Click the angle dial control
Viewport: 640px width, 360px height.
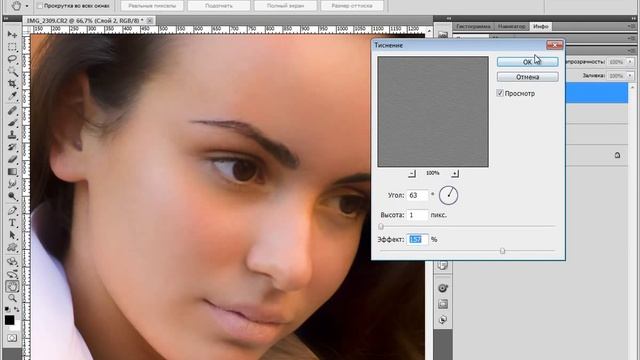(448, 195)
